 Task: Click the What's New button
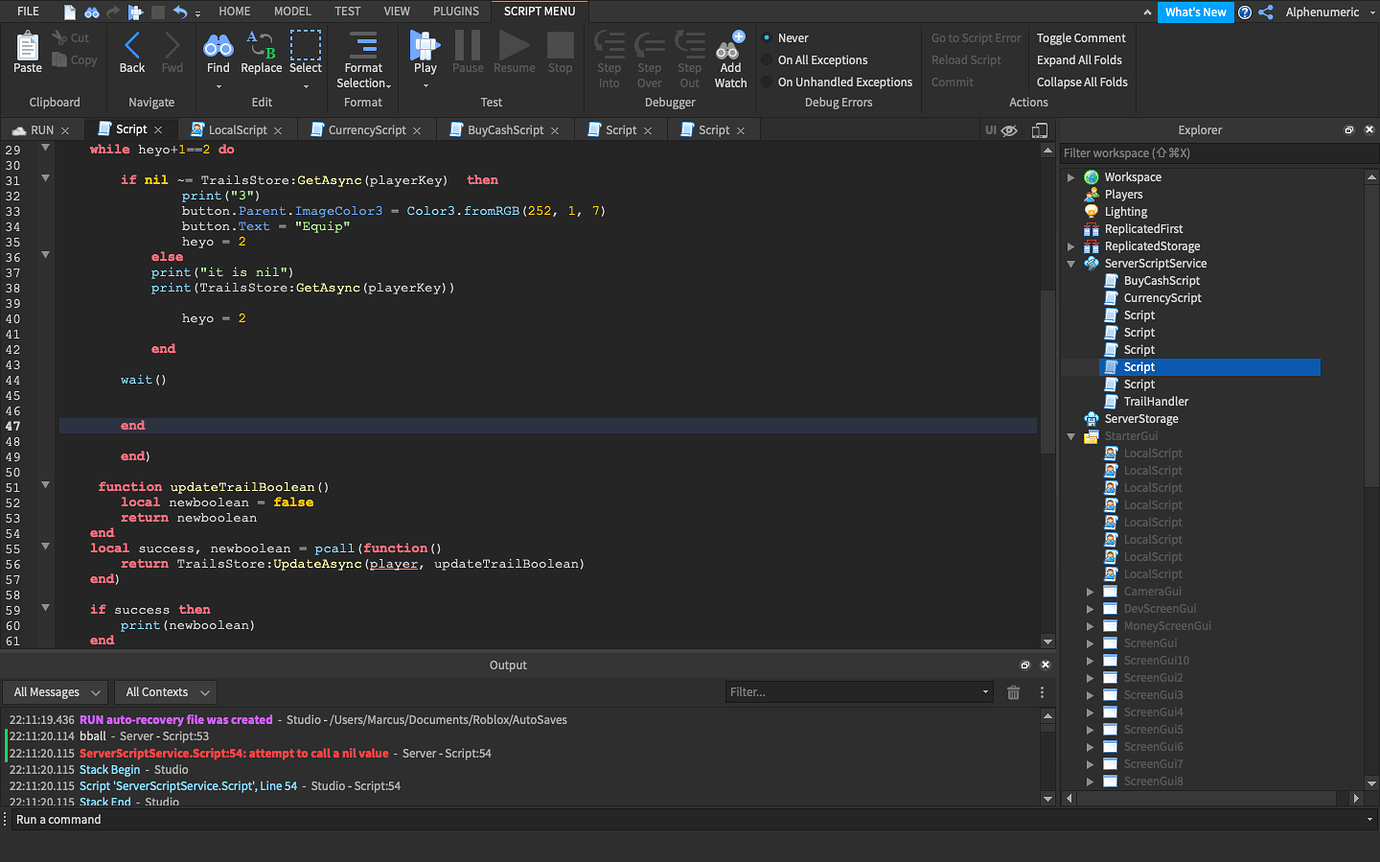point(1195,11)
